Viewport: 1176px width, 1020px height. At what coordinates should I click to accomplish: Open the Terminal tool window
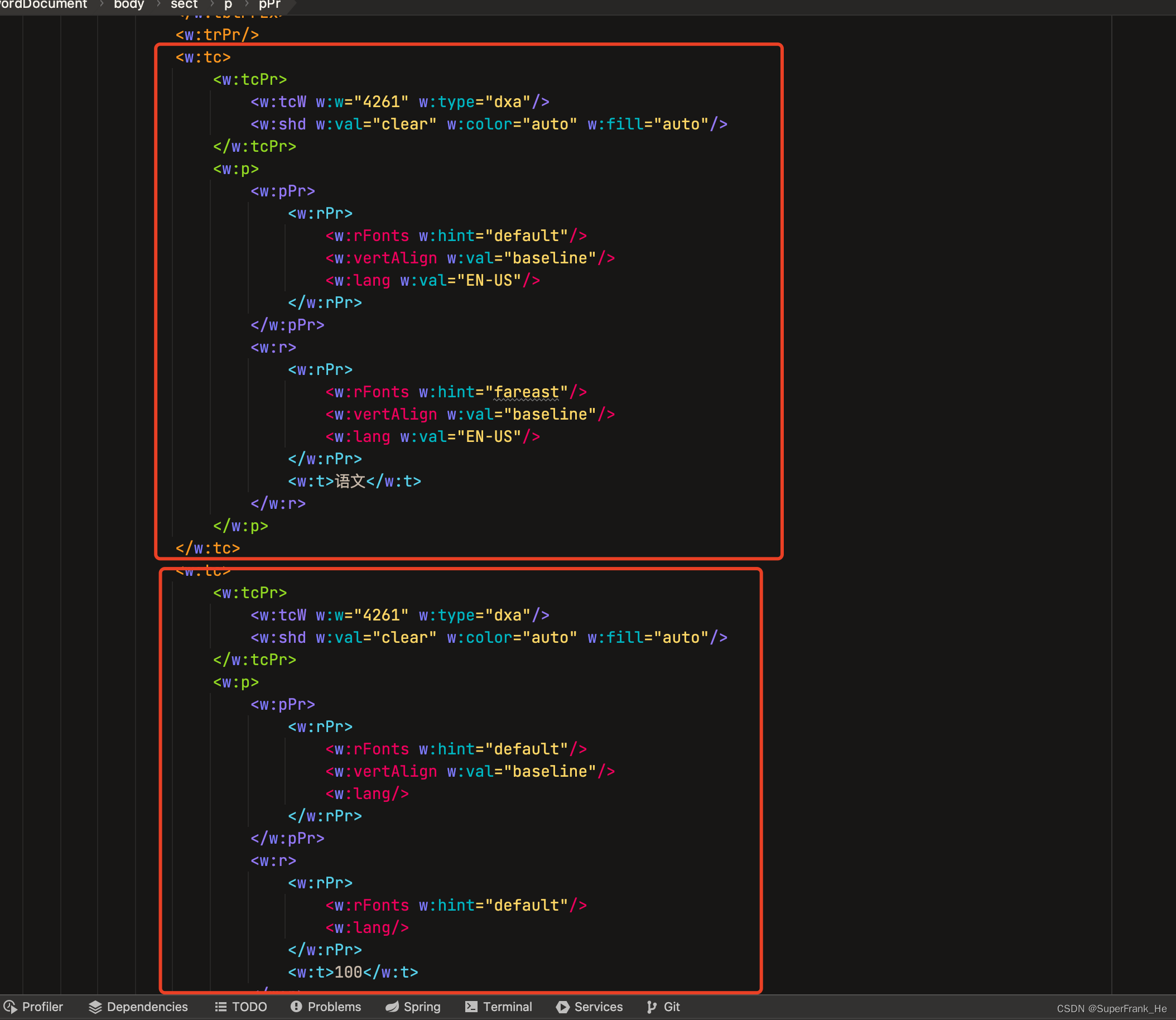coord(507,1007)
